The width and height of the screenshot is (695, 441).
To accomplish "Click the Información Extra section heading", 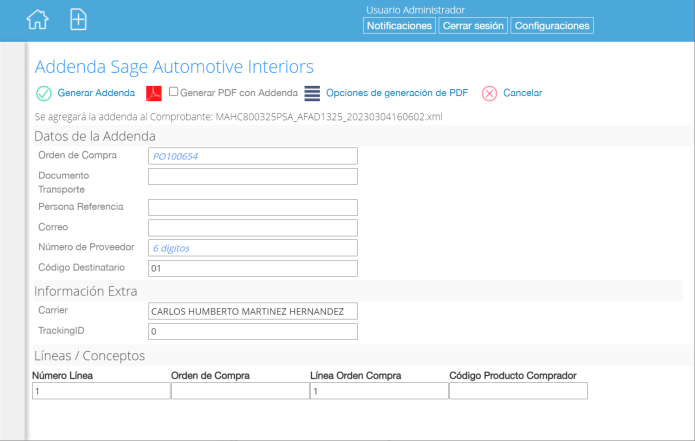I will pos(86,291).
